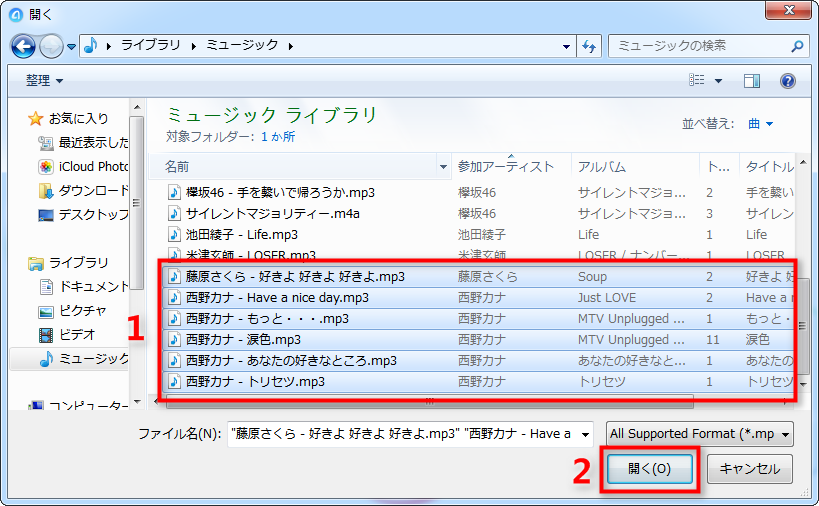Click the star icon beside お気に入り
Viewport: 819px width, 506px height.
click(x=36, y=119)
